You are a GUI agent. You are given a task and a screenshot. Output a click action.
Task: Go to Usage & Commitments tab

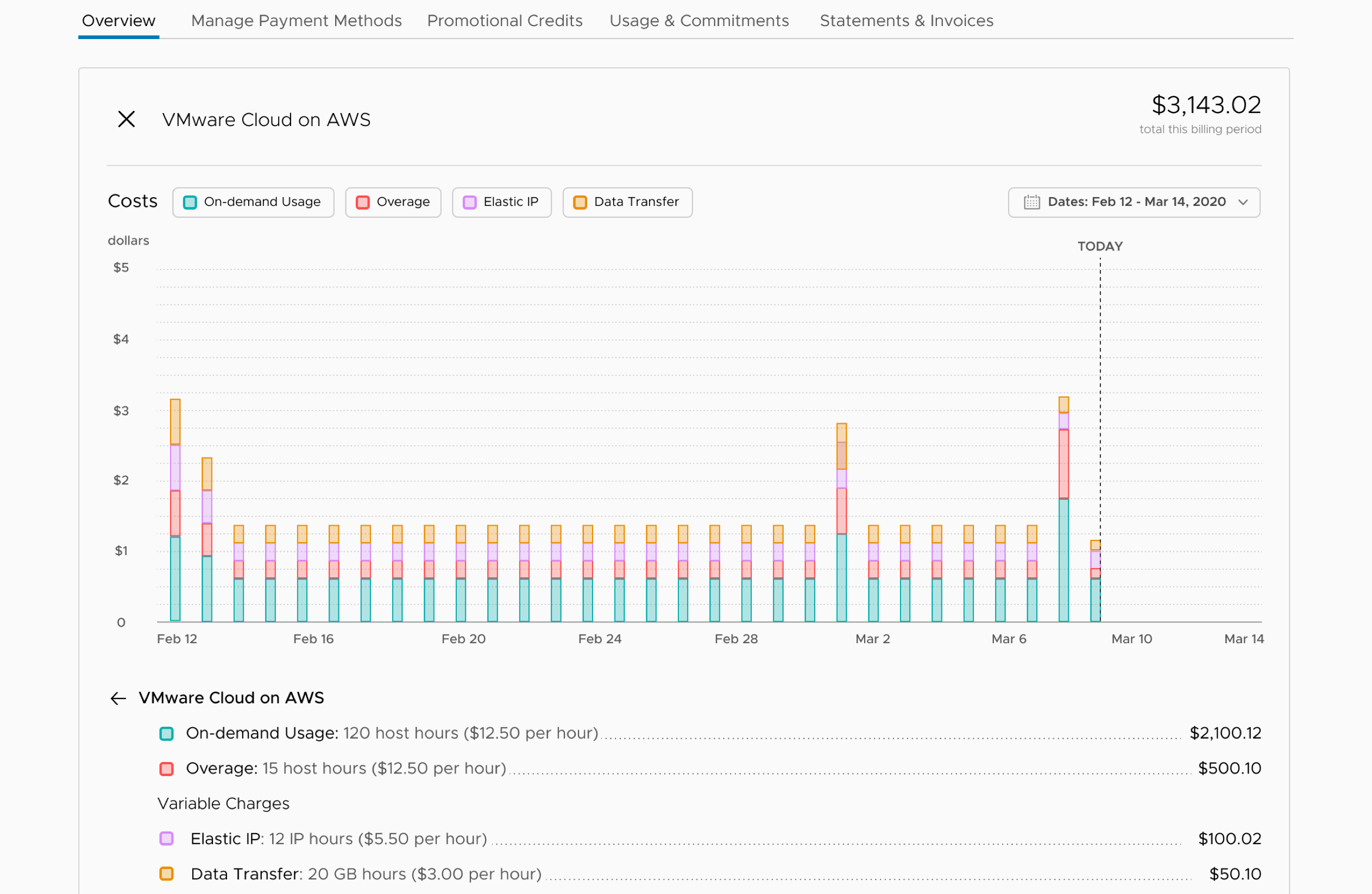pyautogui.click(x=699, y=21)
